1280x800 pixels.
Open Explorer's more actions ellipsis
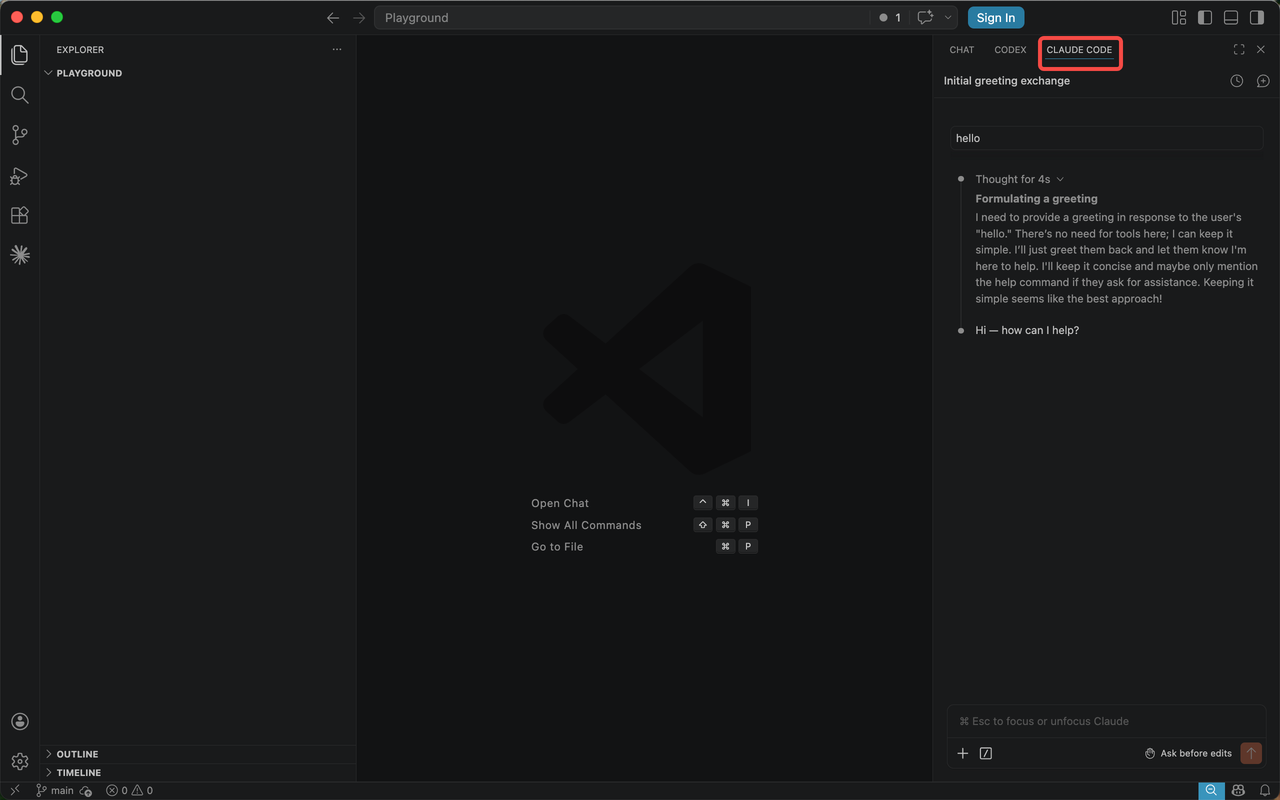pyautogui.click(x=337, y=49)
